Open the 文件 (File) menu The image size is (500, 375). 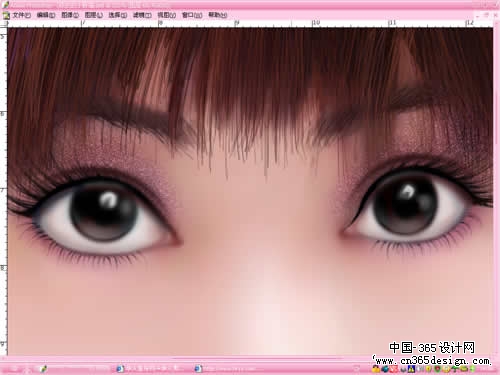click(x=21, y=15)
